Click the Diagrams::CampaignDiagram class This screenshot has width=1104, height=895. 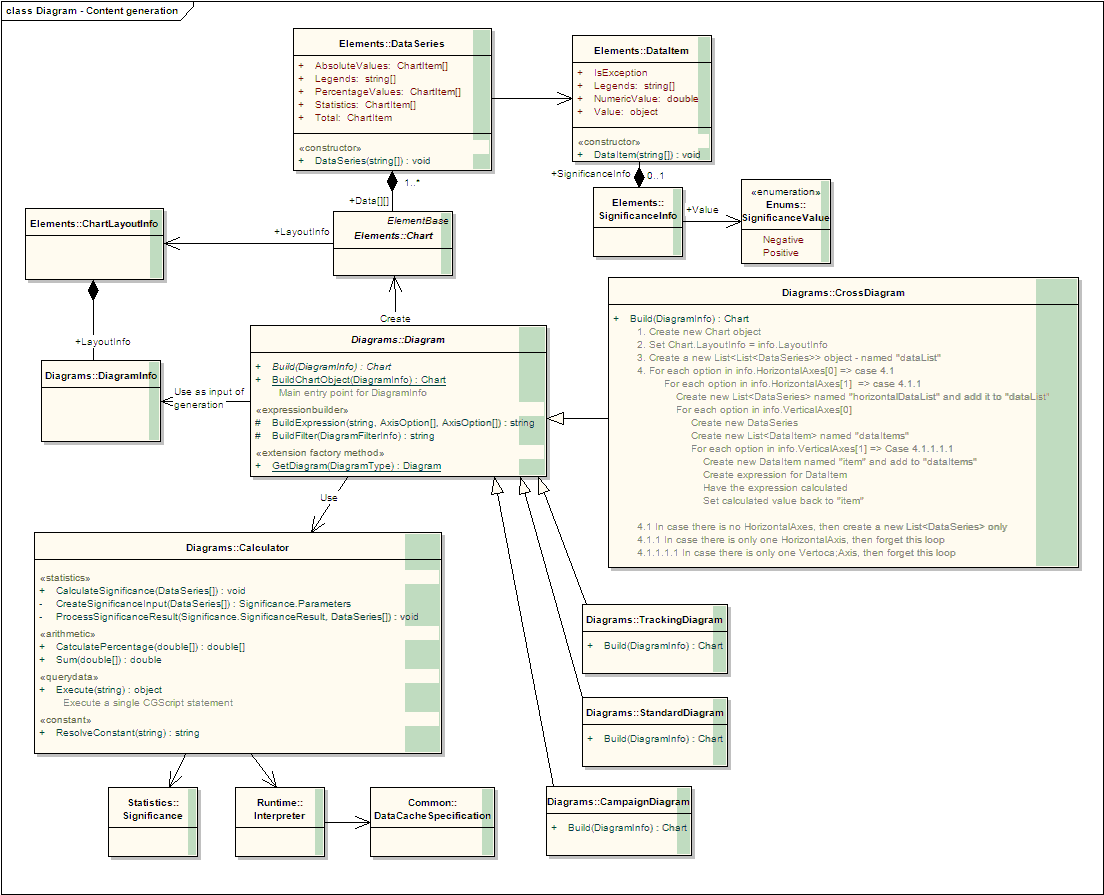click(618, 802)
